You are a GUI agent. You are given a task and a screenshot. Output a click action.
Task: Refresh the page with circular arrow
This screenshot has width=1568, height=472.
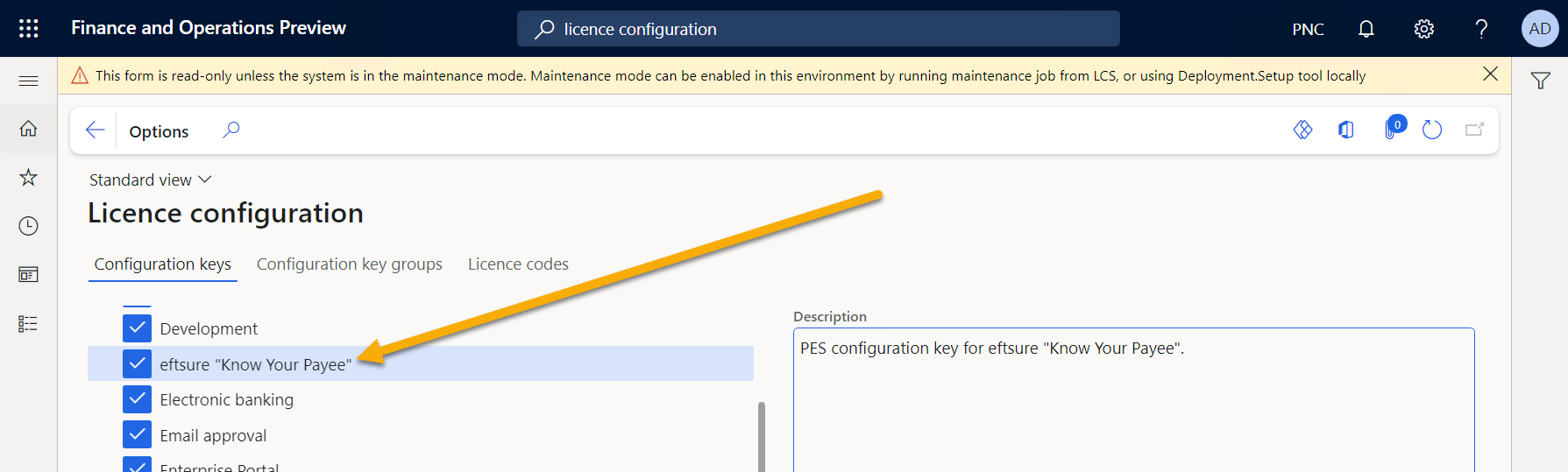click(x=1432, y=130)
